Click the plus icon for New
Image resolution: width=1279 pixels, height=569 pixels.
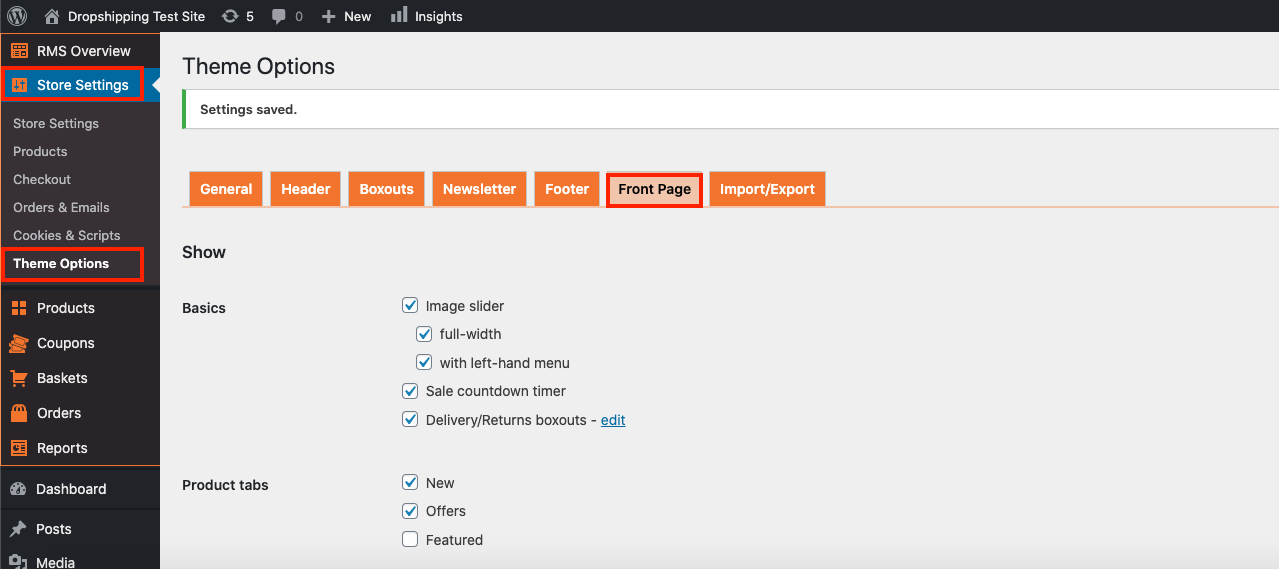pos(328,16)
